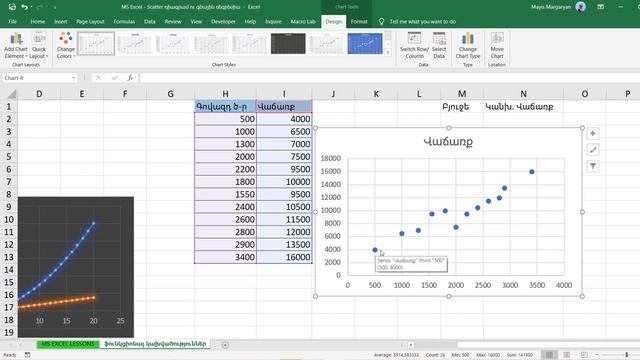
Task: Switch to Normal view in status bar
Action: pyautogui.click(x=549, y=355)
